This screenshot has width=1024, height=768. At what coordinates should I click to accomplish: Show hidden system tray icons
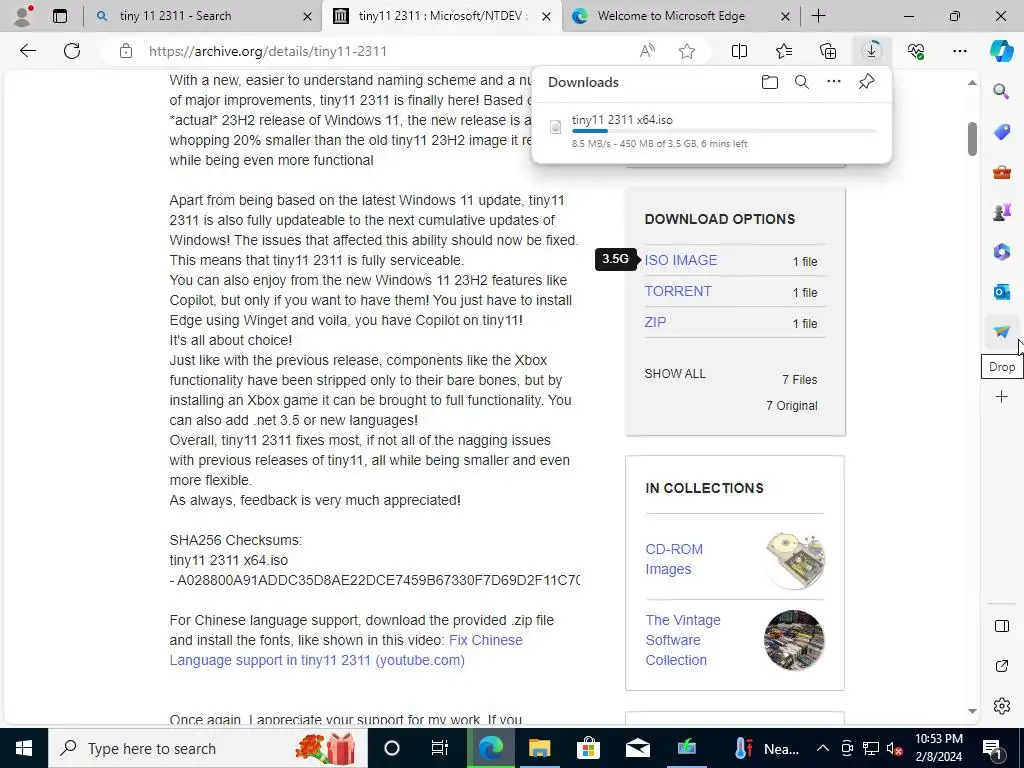coord(823,748)
